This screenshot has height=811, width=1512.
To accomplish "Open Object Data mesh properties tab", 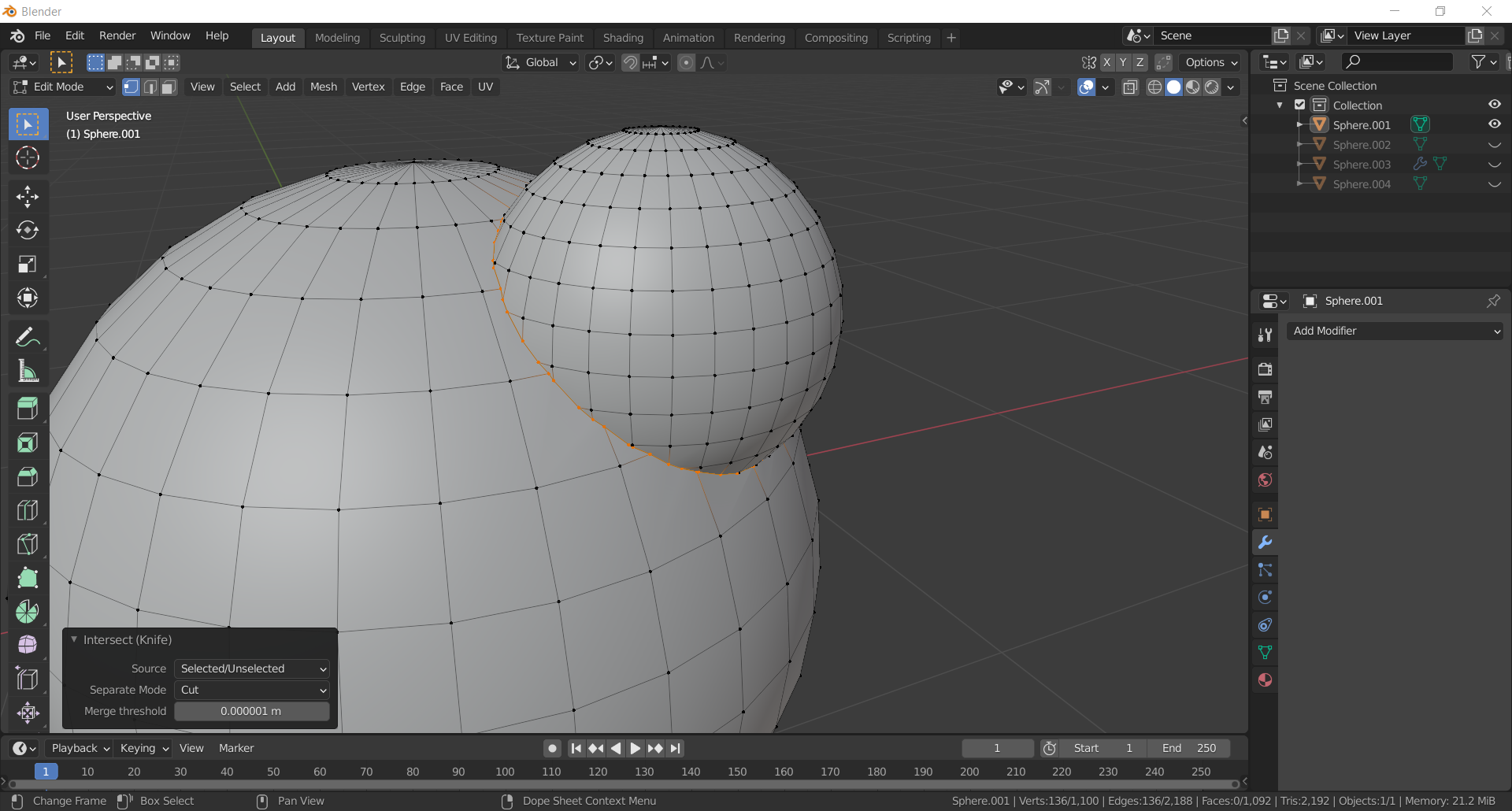I will [1266, 653].
